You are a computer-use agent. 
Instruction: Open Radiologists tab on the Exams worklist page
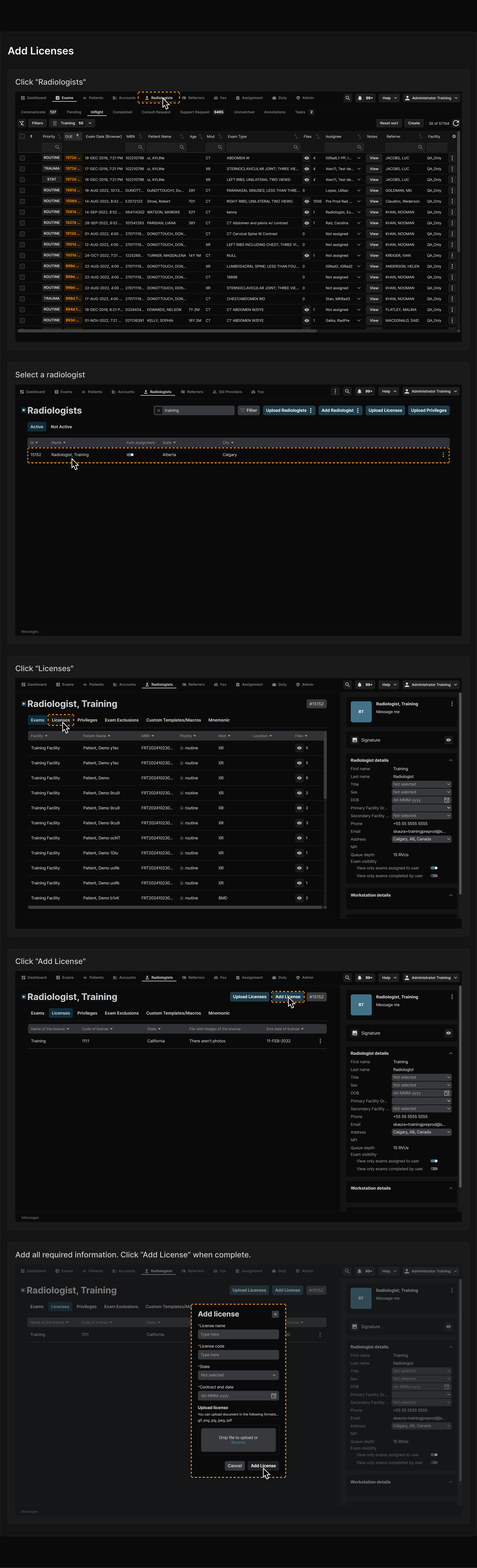pyautogui.click(x=159, y=98)
